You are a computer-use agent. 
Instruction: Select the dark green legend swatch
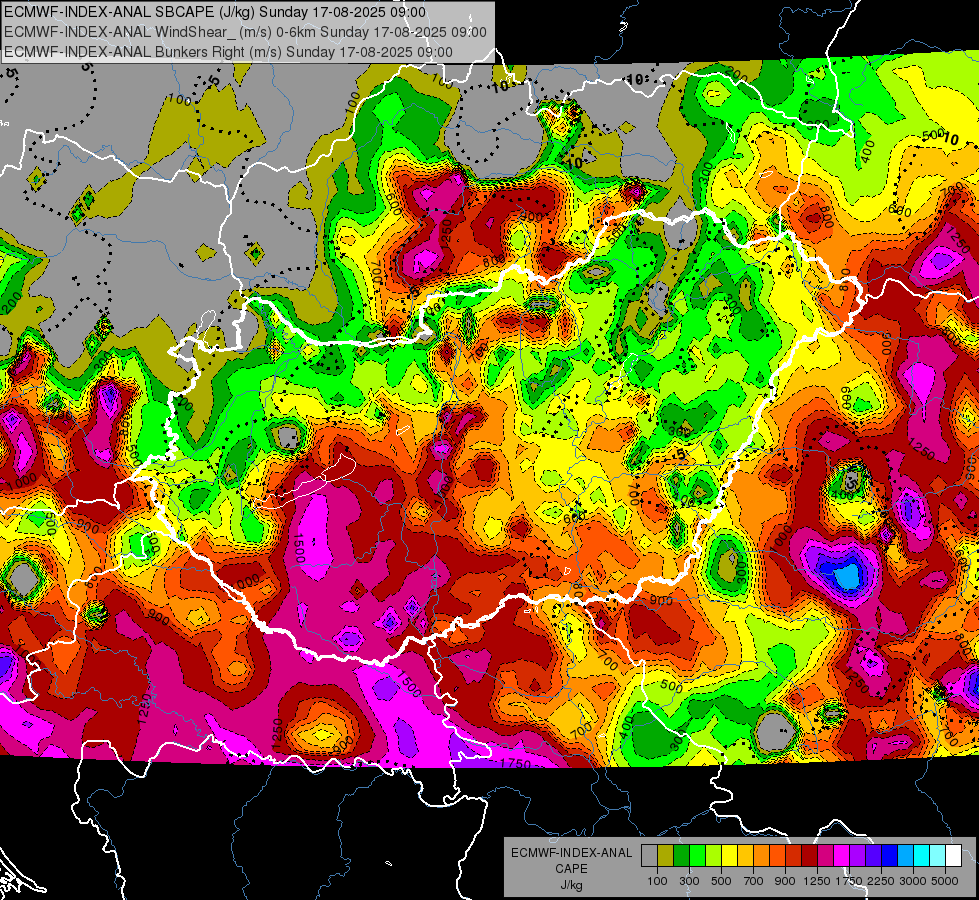[x=681, y=856]
